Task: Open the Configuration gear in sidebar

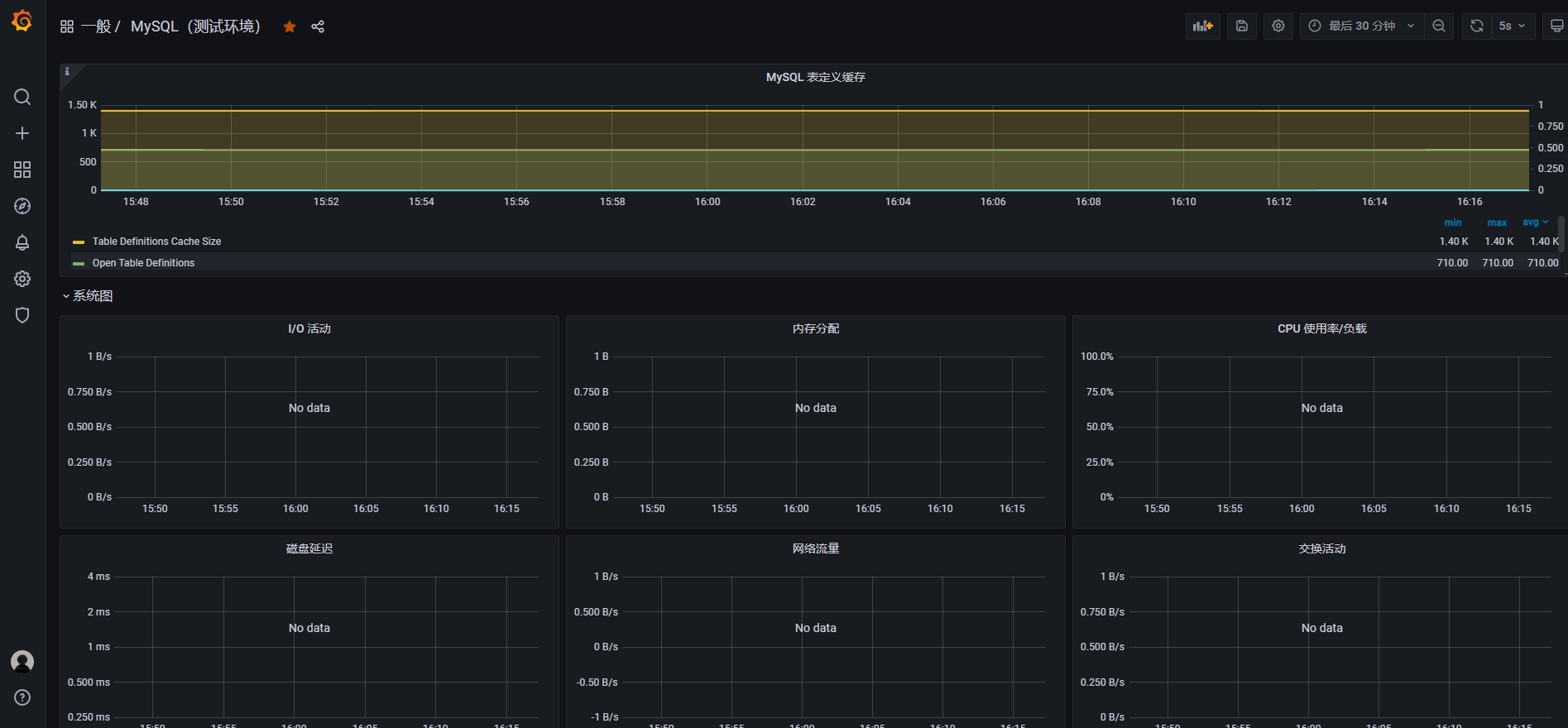Action: point(22,279)
